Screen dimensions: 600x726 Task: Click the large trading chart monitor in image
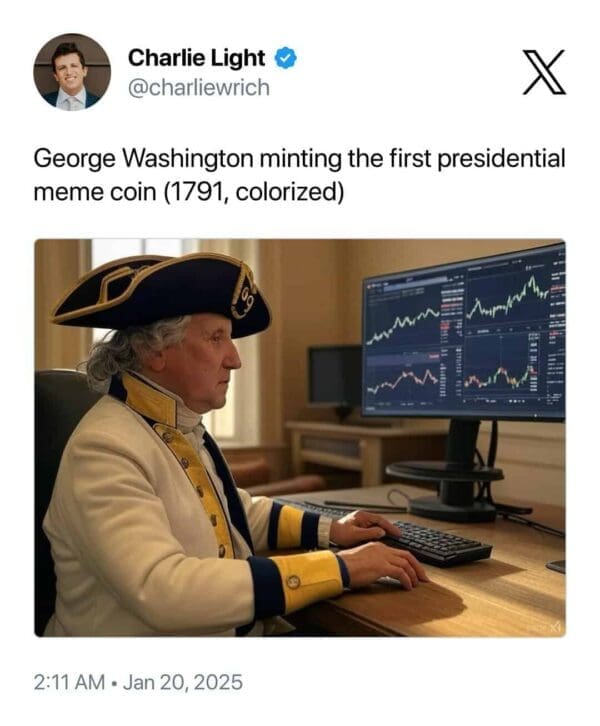pos(463,333)
